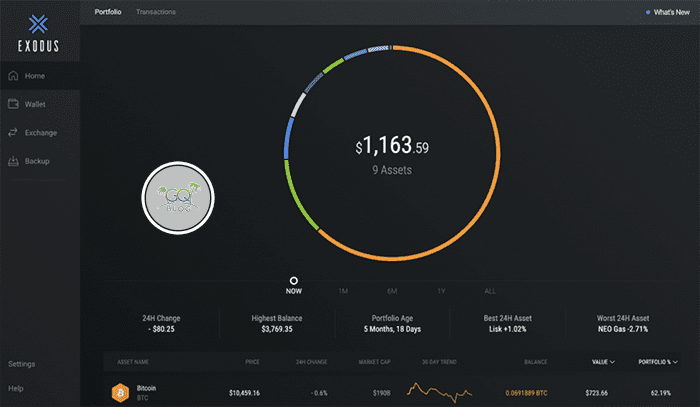Switch the timeline to 6M
The width and height of the screenshot is (700, 407).
tap(392, 291)
